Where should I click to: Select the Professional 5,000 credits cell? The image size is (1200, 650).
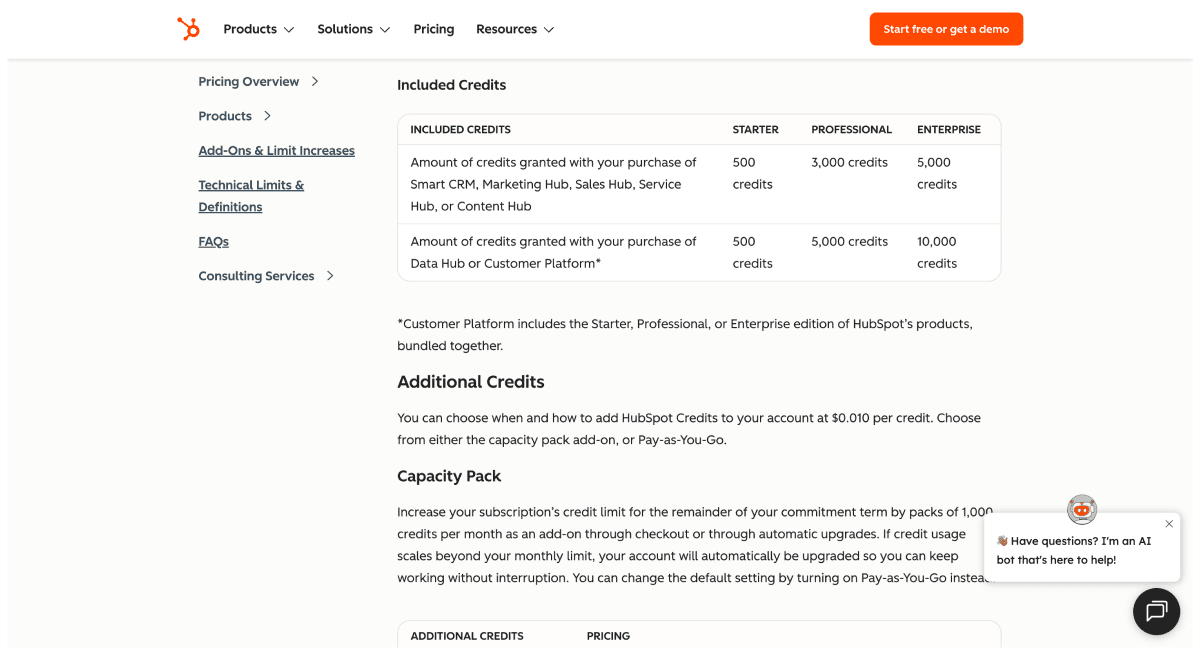(849, 242)
